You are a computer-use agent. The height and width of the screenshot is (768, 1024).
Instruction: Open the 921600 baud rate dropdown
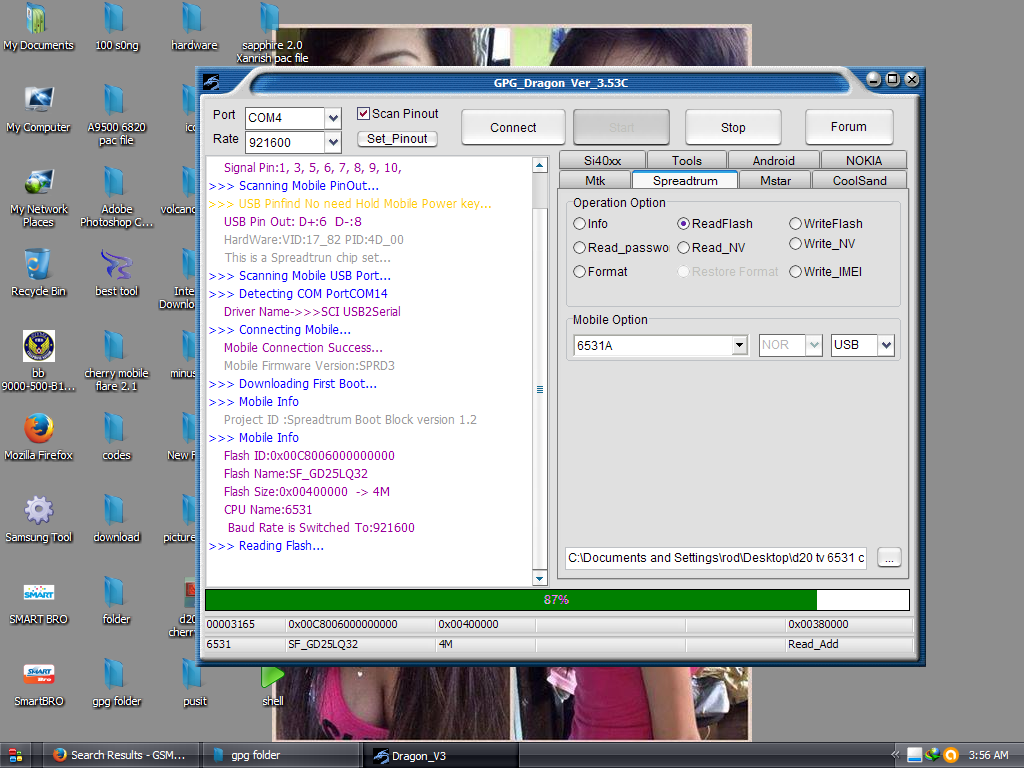click(334, 142)
